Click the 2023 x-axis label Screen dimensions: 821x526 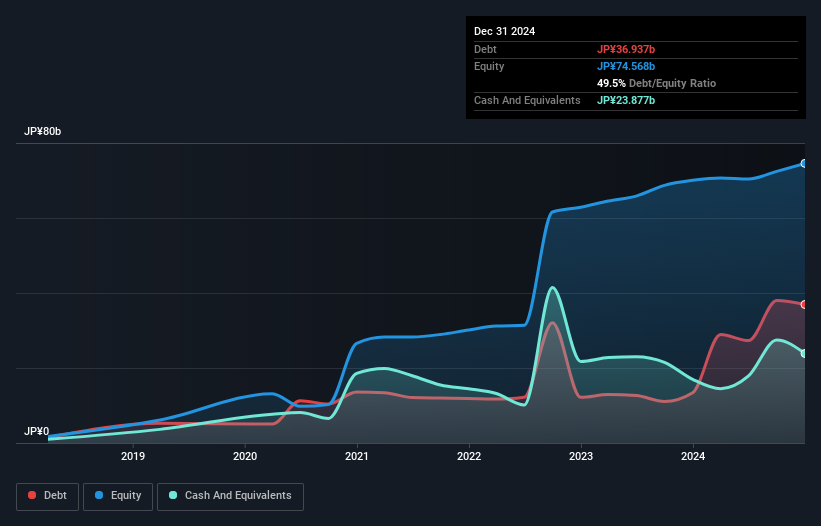(581, 456)
